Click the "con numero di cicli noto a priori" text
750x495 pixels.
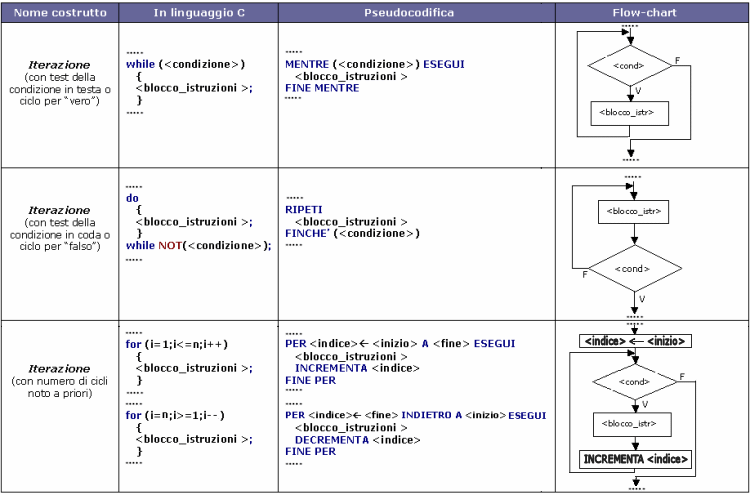[x=60, y=387]
